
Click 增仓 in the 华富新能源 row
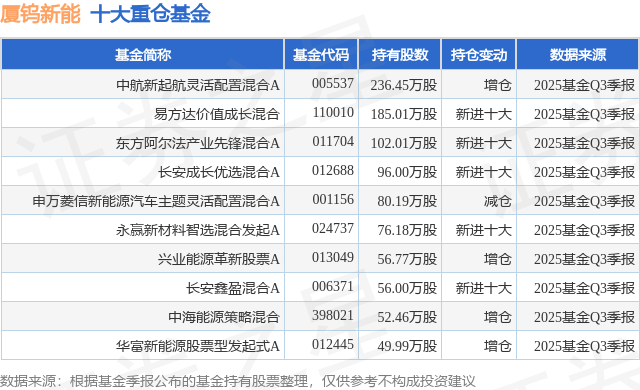[498, 346]
